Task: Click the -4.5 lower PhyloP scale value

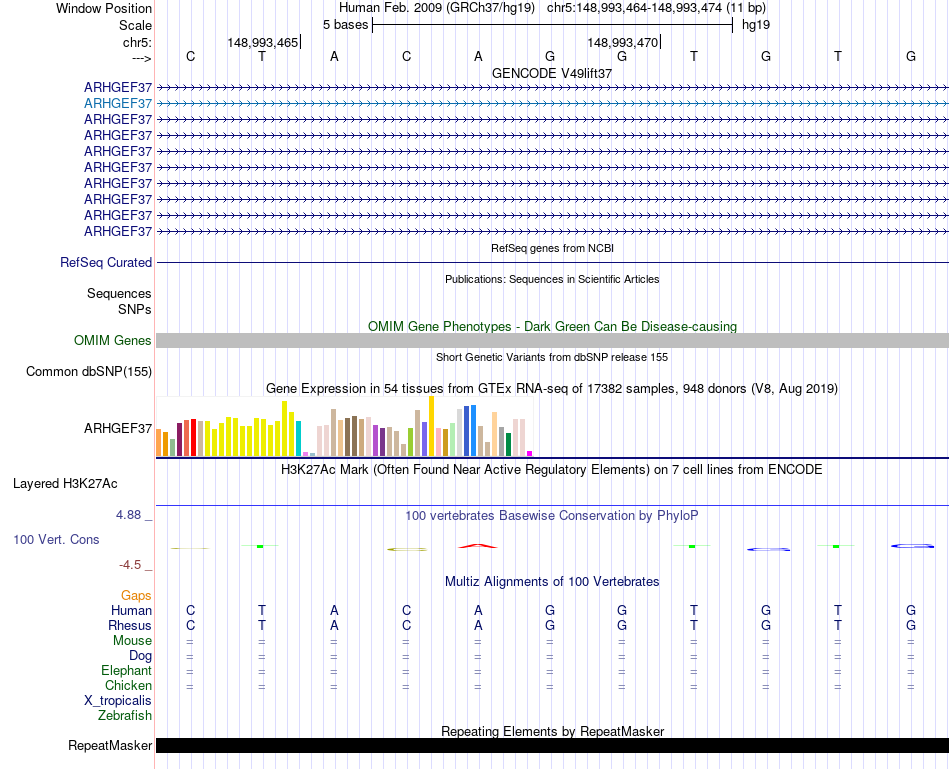Action: point(130,565)
